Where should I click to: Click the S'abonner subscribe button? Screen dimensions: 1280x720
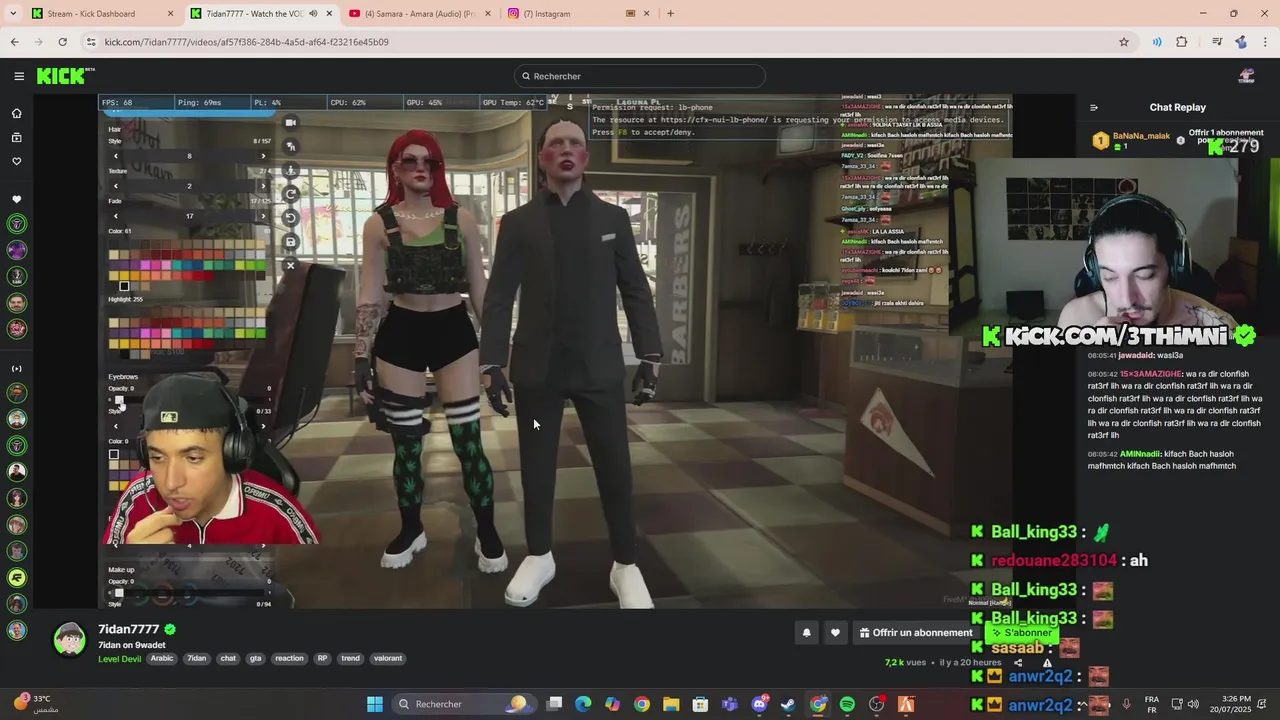click(1021, 632)
